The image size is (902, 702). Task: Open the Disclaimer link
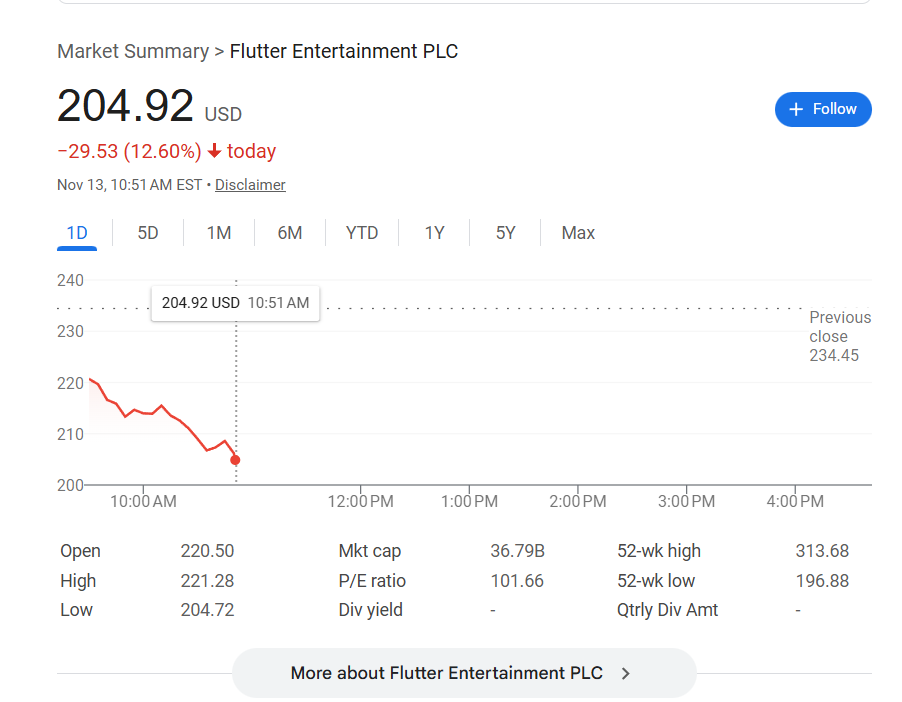250,185
